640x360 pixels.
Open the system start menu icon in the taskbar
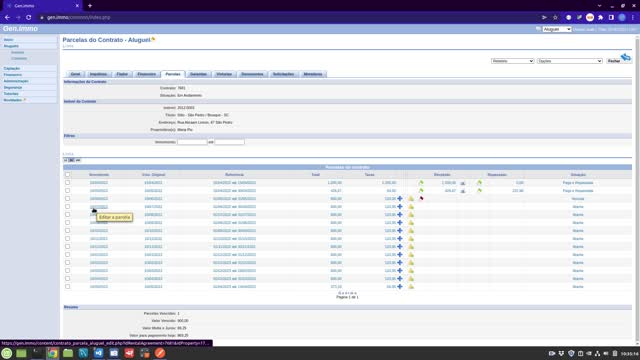point(7,353)
